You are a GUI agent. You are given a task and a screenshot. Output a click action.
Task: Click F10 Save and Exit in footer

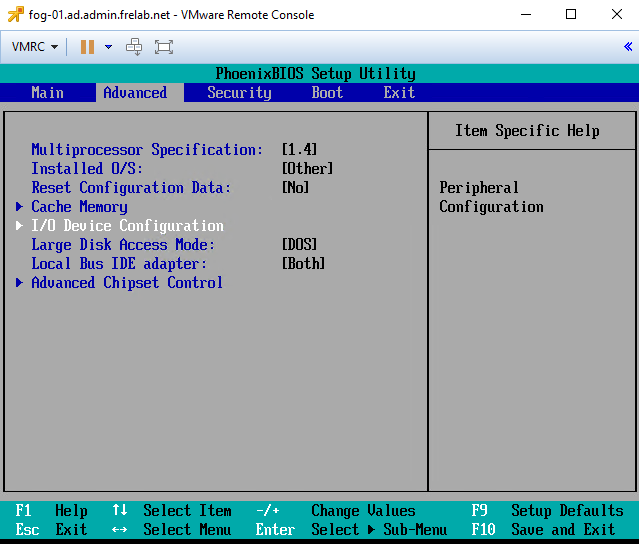pyautogui.click(x=543, y=530)
